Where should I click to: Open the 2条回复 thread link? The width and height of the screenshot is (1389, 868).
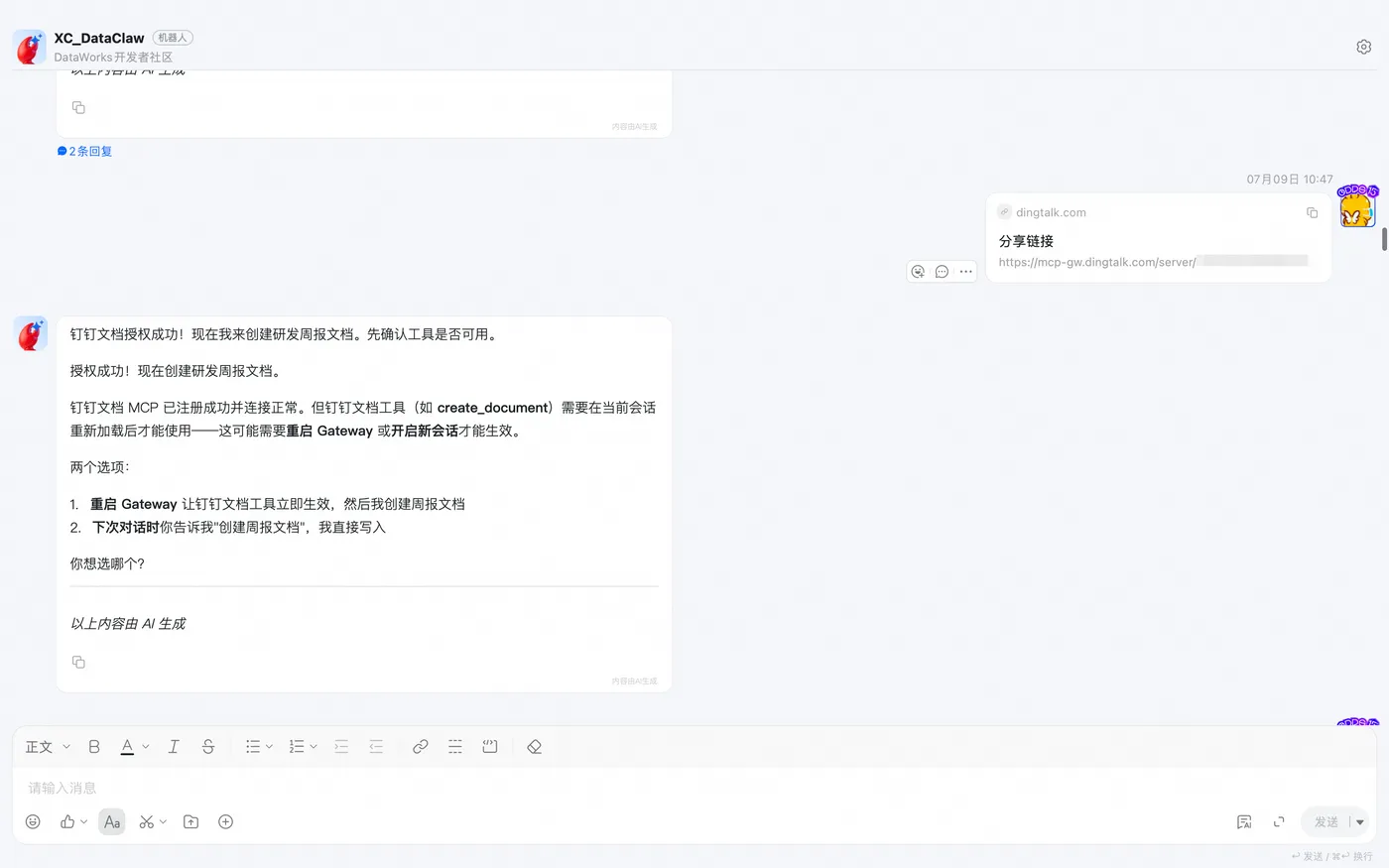click(x=84, y=151)
